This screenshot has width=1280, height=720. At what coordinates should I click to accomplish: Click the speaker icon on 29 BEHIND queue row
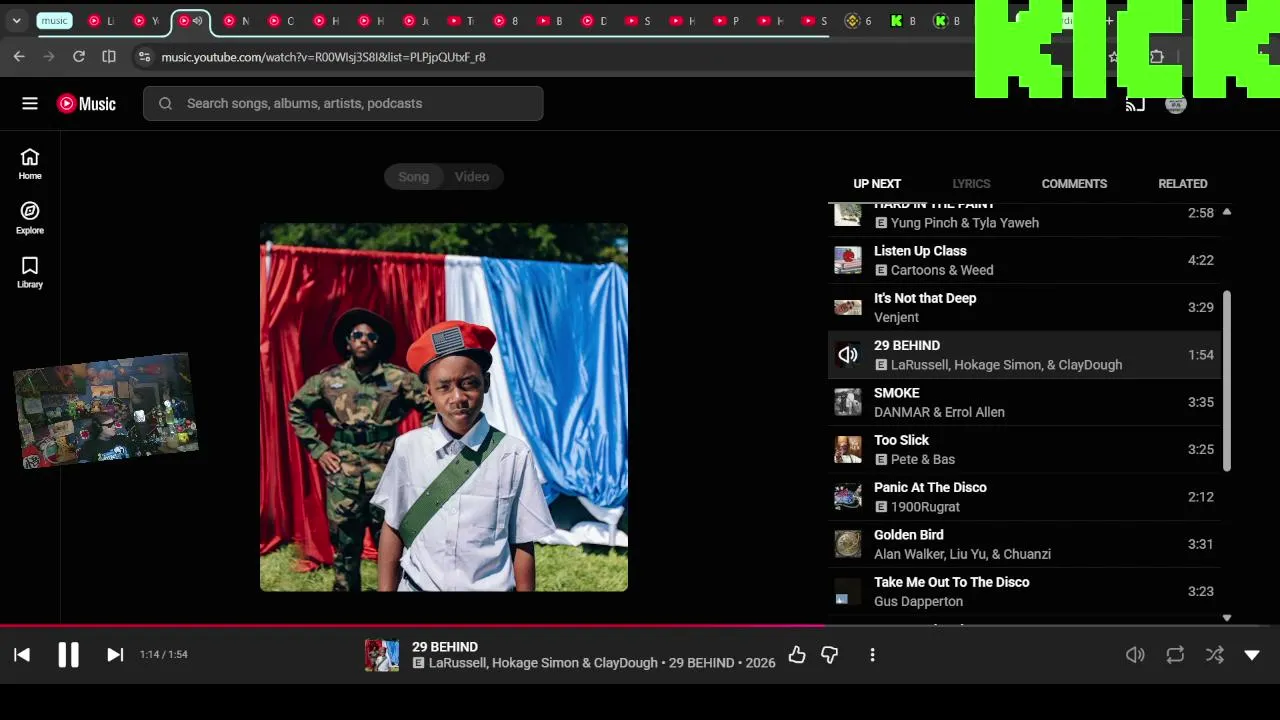(848, 355)
